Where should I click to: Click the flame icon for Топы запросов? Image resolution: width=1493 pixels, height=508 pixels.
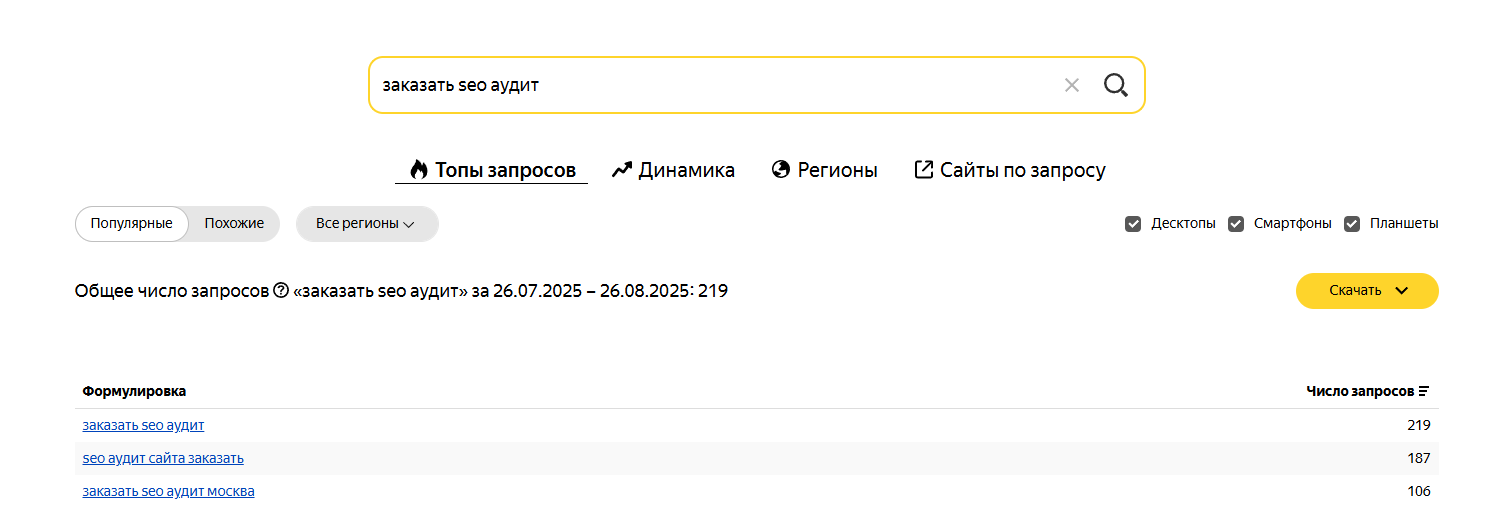tap(419, 170)
